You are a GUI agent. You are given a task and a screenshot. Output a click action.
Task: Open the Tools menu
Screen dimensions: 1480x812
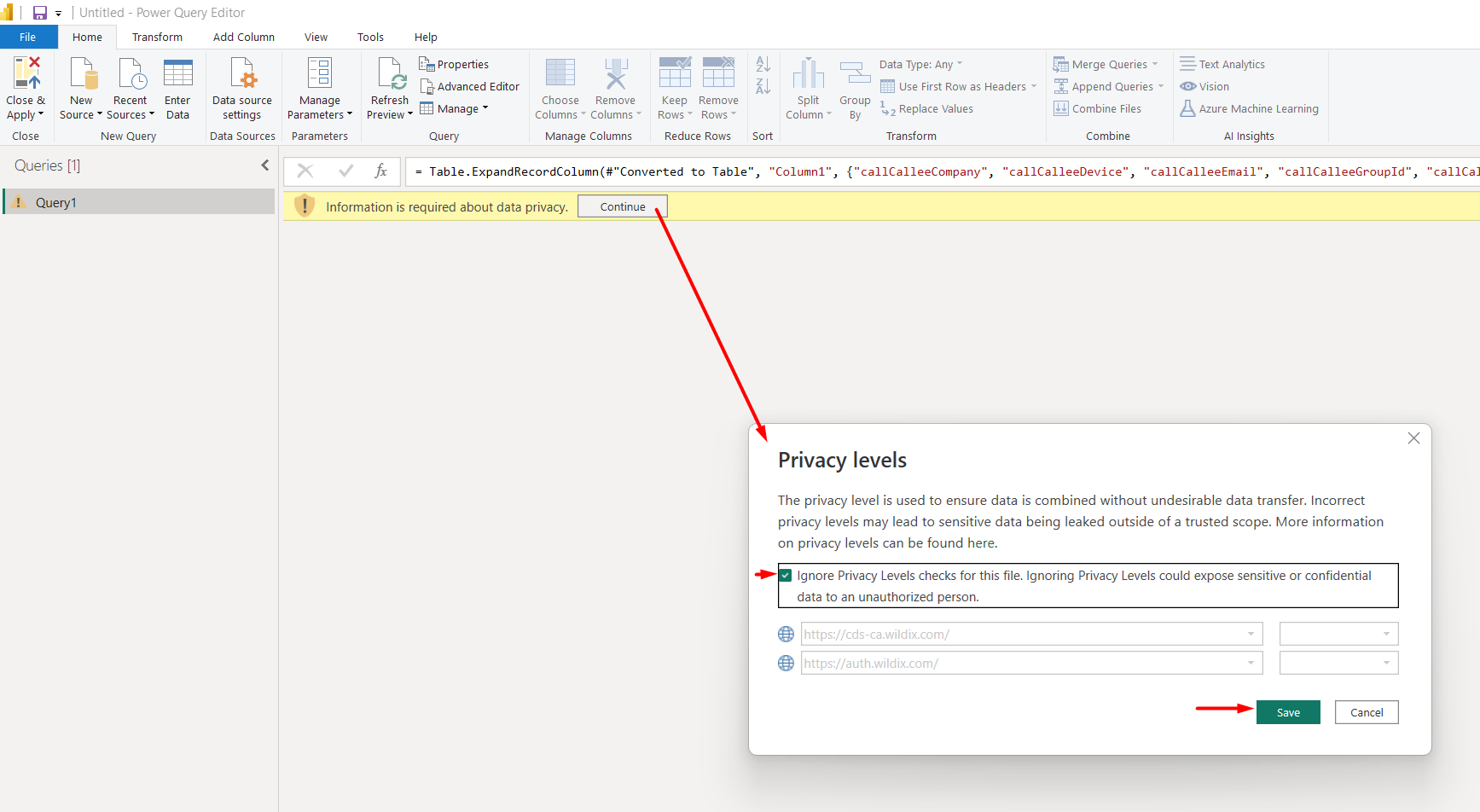(x=370, y=37)
